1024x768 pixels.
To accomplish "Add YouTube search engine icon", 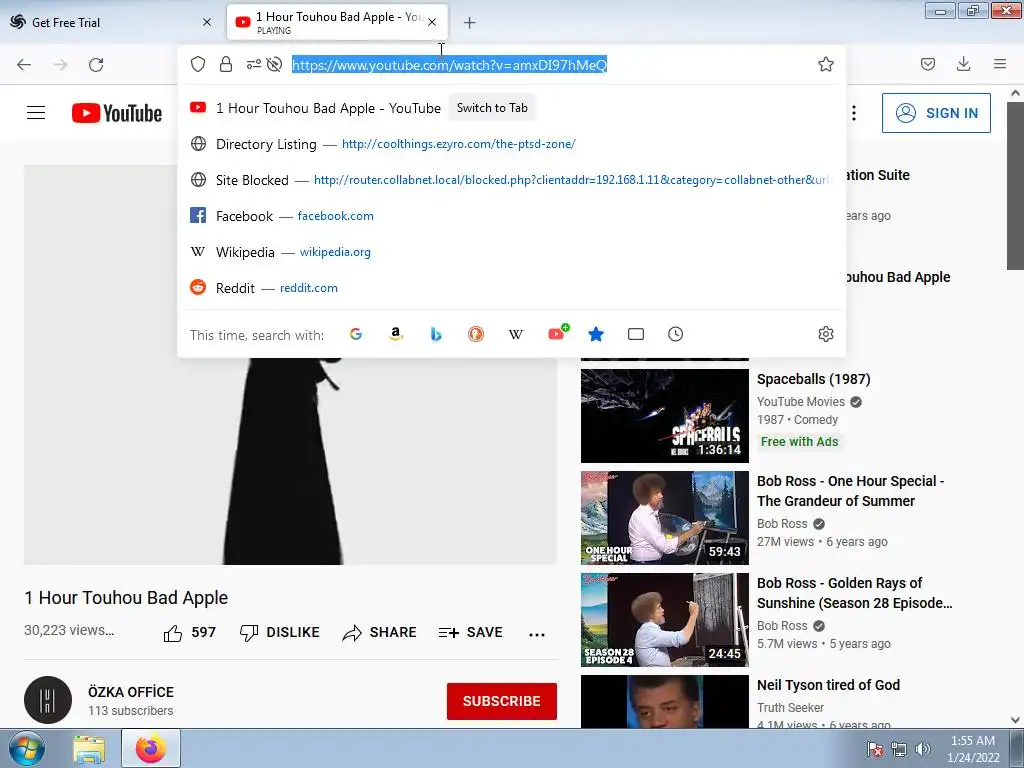I will pyautogui.click(x=556, y=334).
